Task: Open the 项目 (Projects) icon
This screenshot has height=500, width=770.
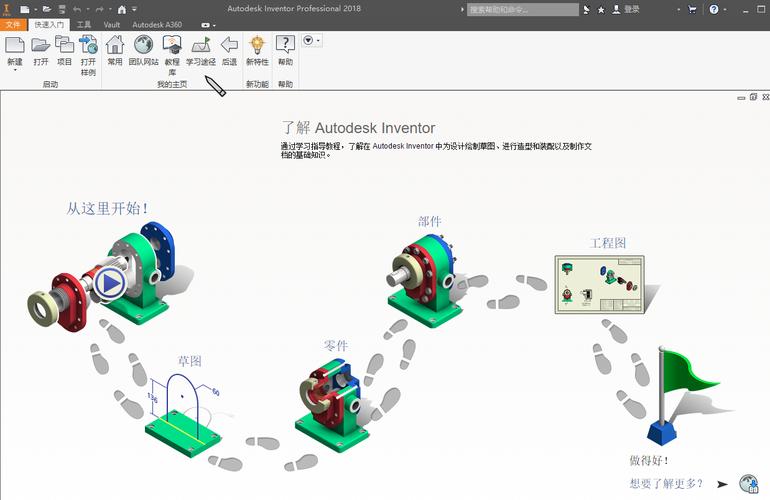Action: point(64,45)
